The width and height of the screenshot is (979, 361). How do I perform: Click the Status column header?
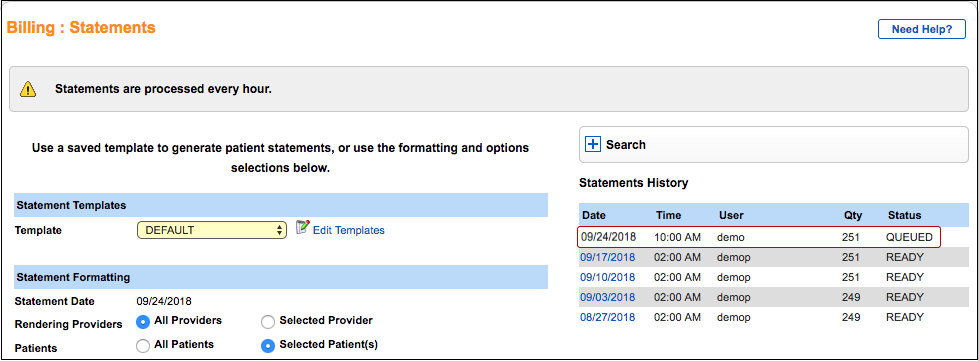[904, 215]
